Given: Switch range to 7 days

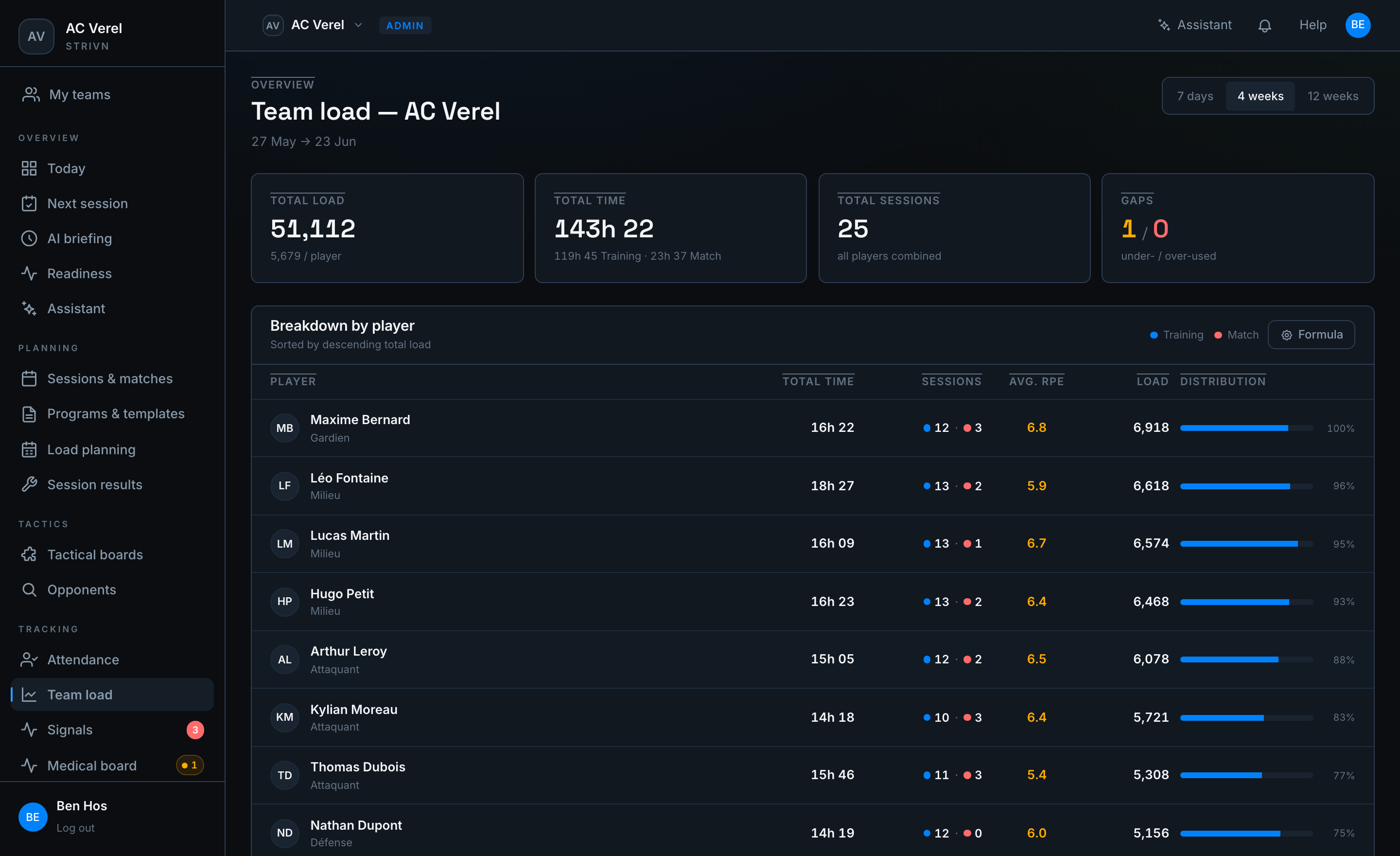Looking at the screenshot, I should [x=1194, y=96].
